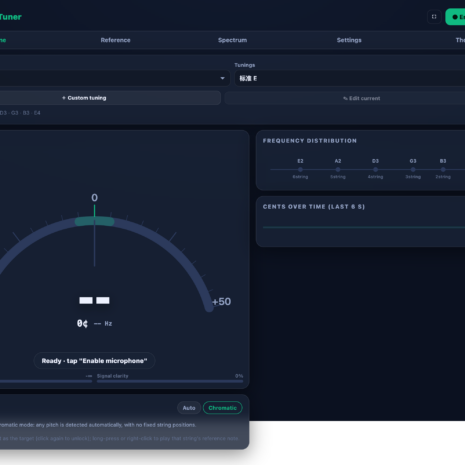
Task: Click the fullscreen toggle icon in the header
Action: click(x=434, y=17)
